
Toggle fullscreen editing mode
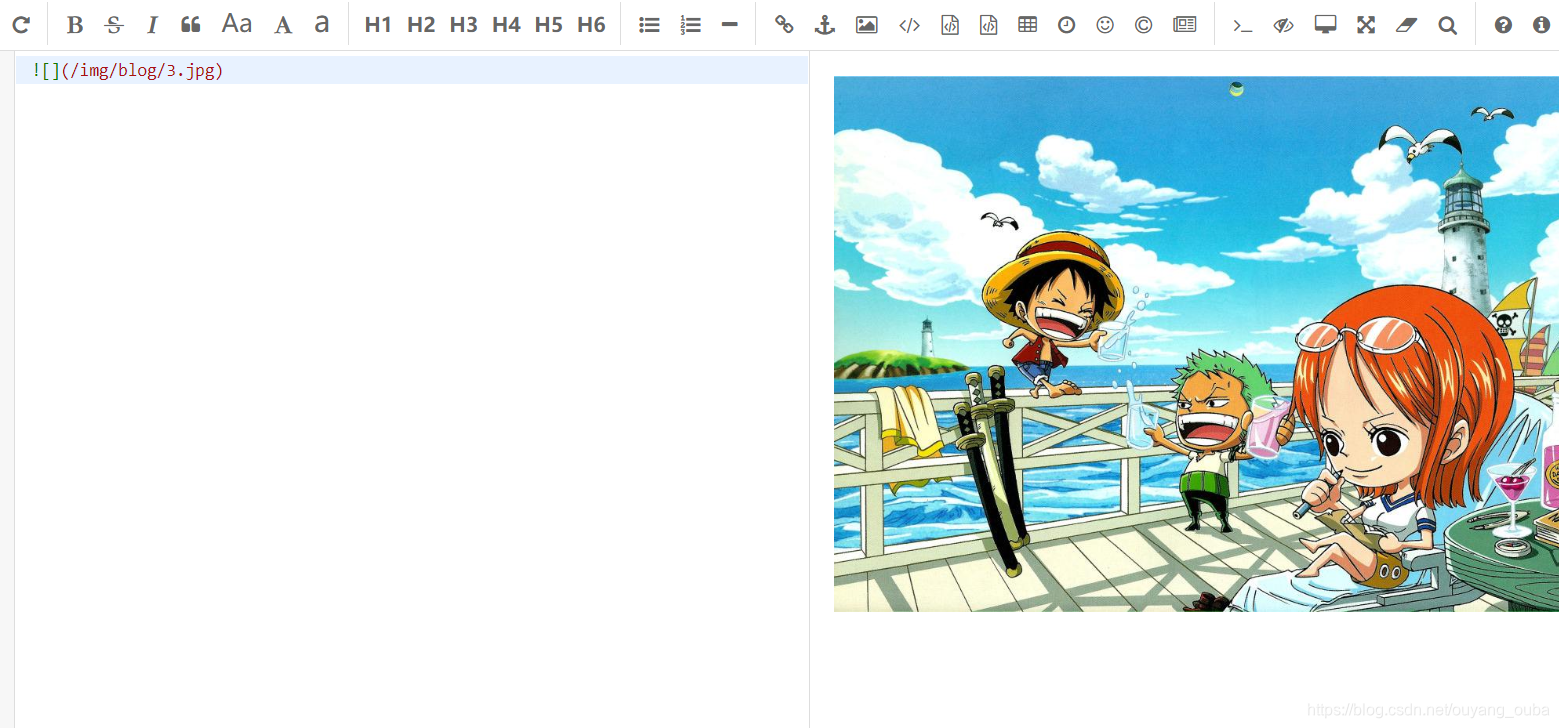(x=1366, y=25)
